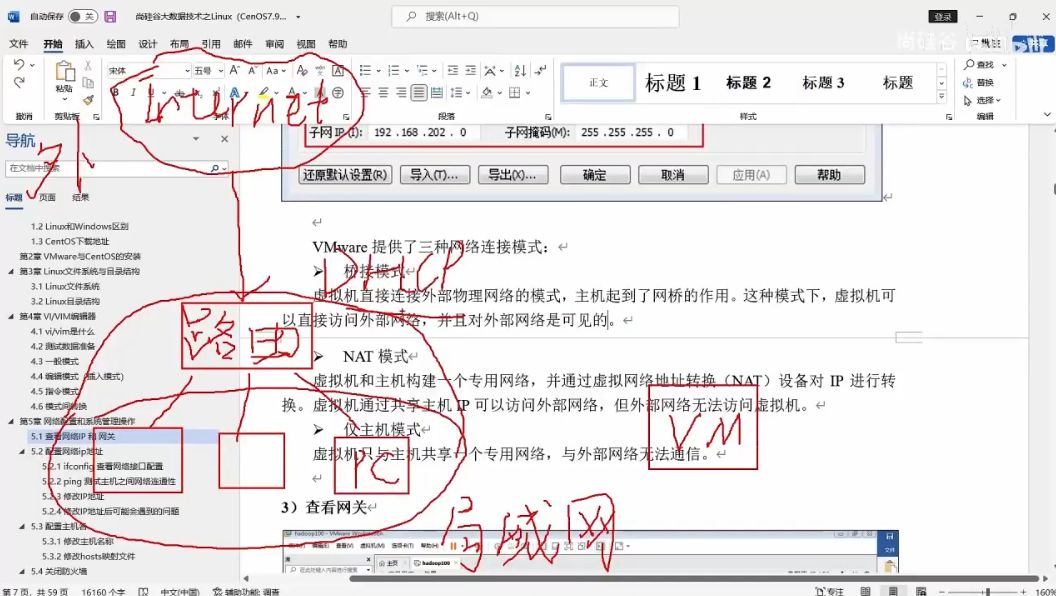The image size is (1056, 596).
Task: Collapse 第3章 Linux文件系统与目录结构 in navigation tree
Action: 11,271
